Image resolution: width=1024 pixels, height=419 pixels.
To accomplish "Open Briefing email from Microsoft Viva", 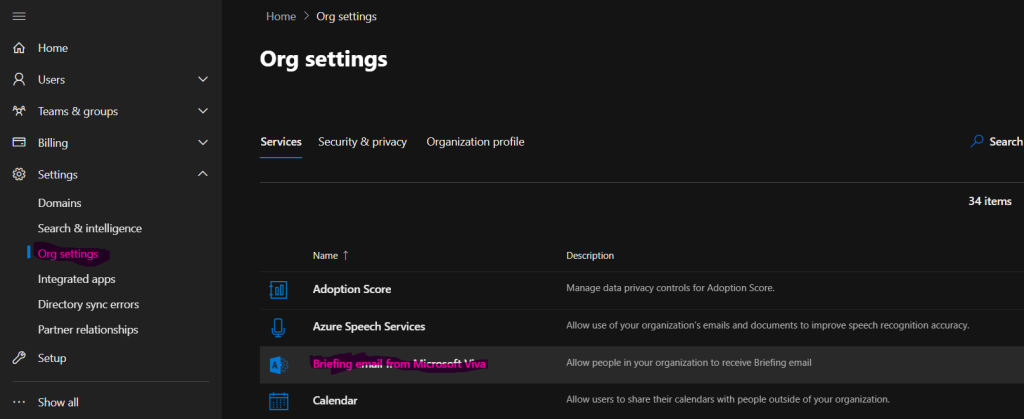I will 399,364.
